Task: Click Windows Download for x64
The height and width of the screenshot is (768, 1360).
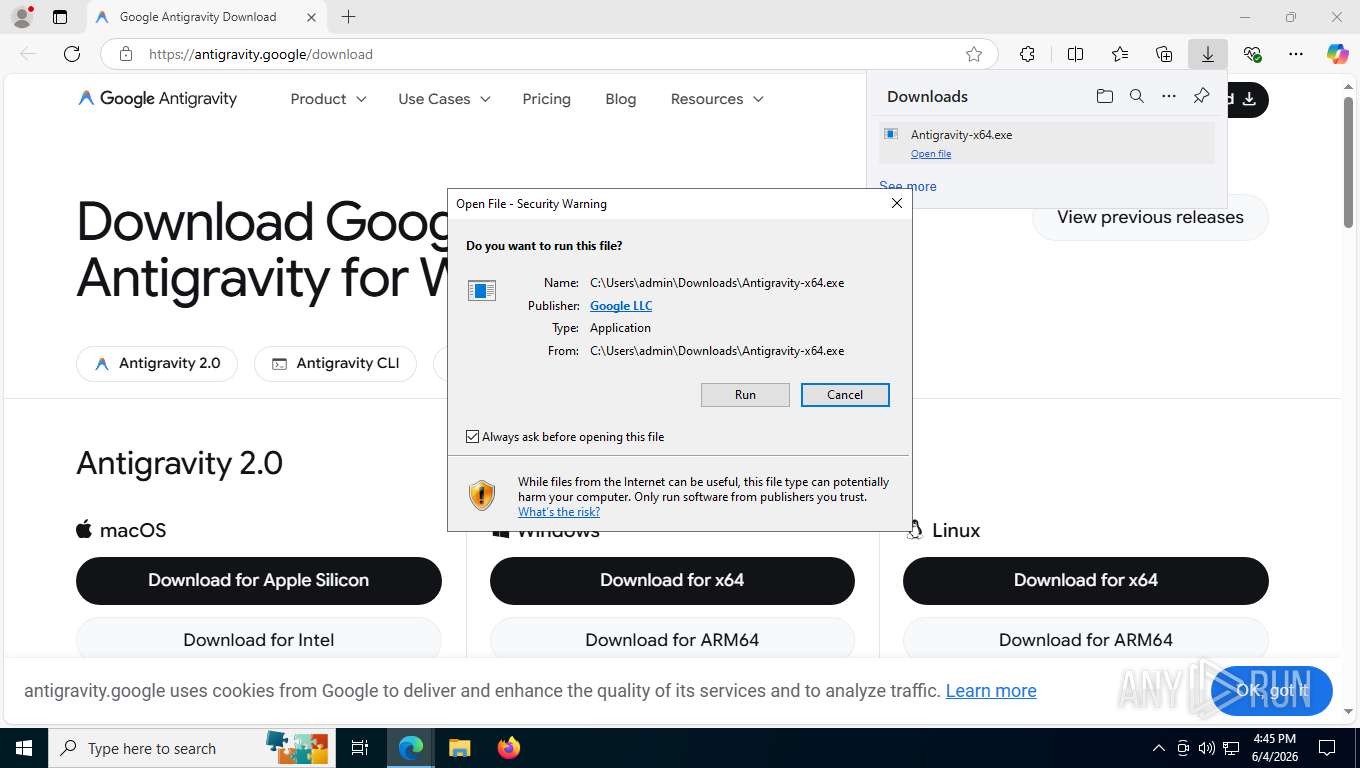Action: (672, 580)
